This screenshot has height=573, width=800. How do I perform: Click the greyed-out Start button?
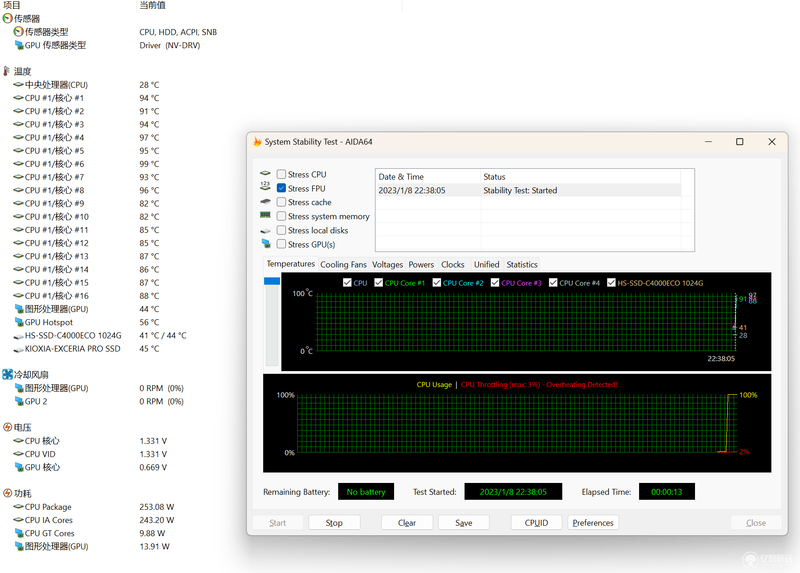point(278,522)
